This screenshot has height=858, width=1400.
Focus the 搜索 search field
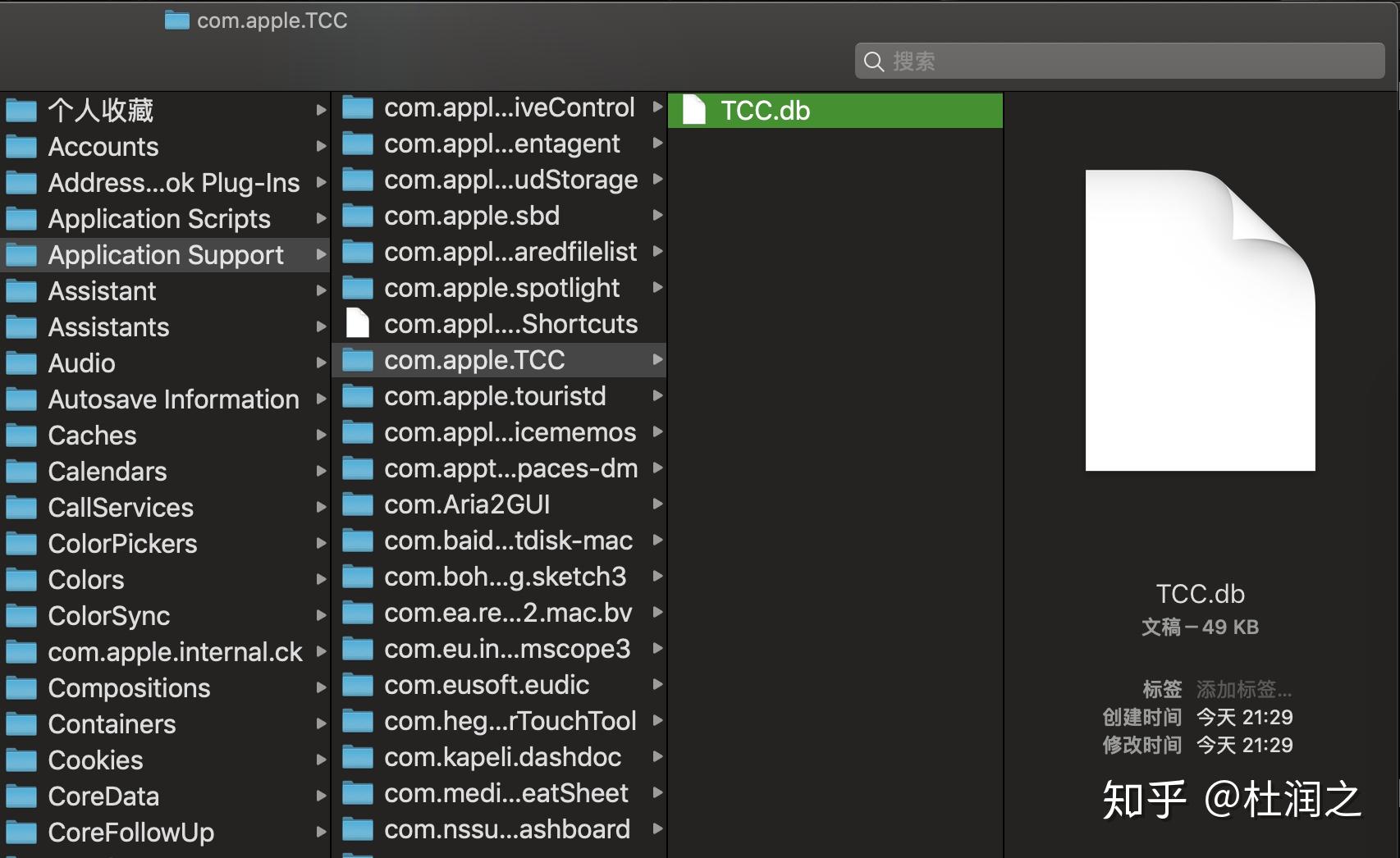1119,61
